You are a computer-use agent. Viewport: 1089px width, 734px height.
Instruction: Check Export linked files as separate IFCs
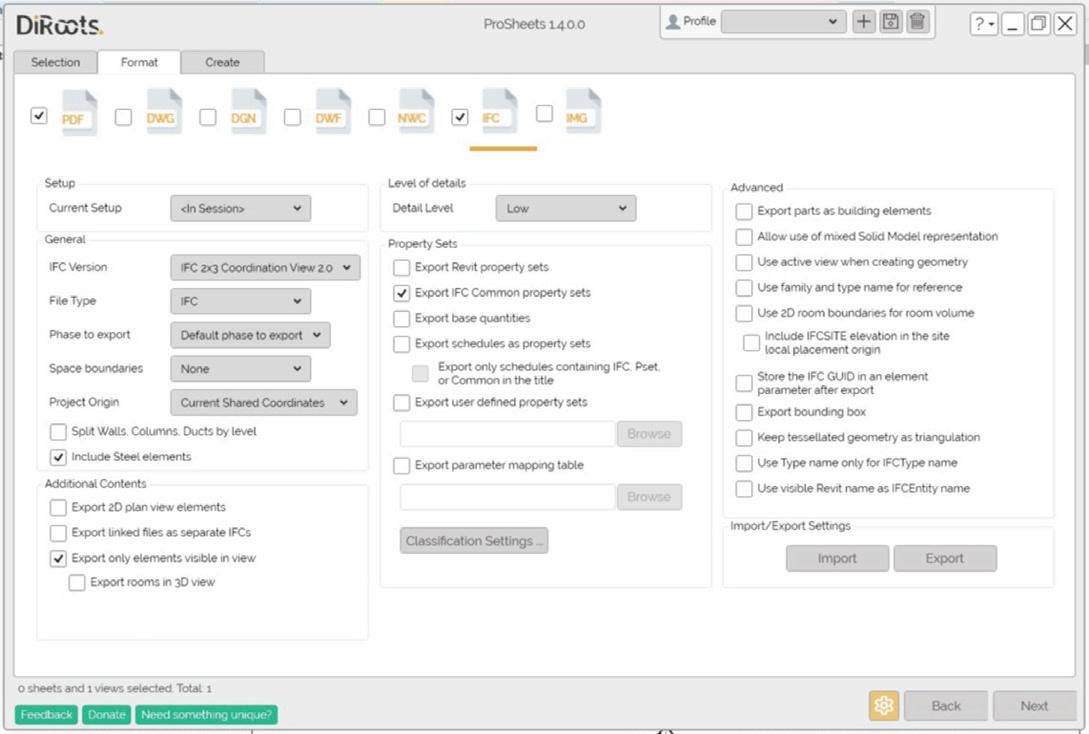coord(58,533)
